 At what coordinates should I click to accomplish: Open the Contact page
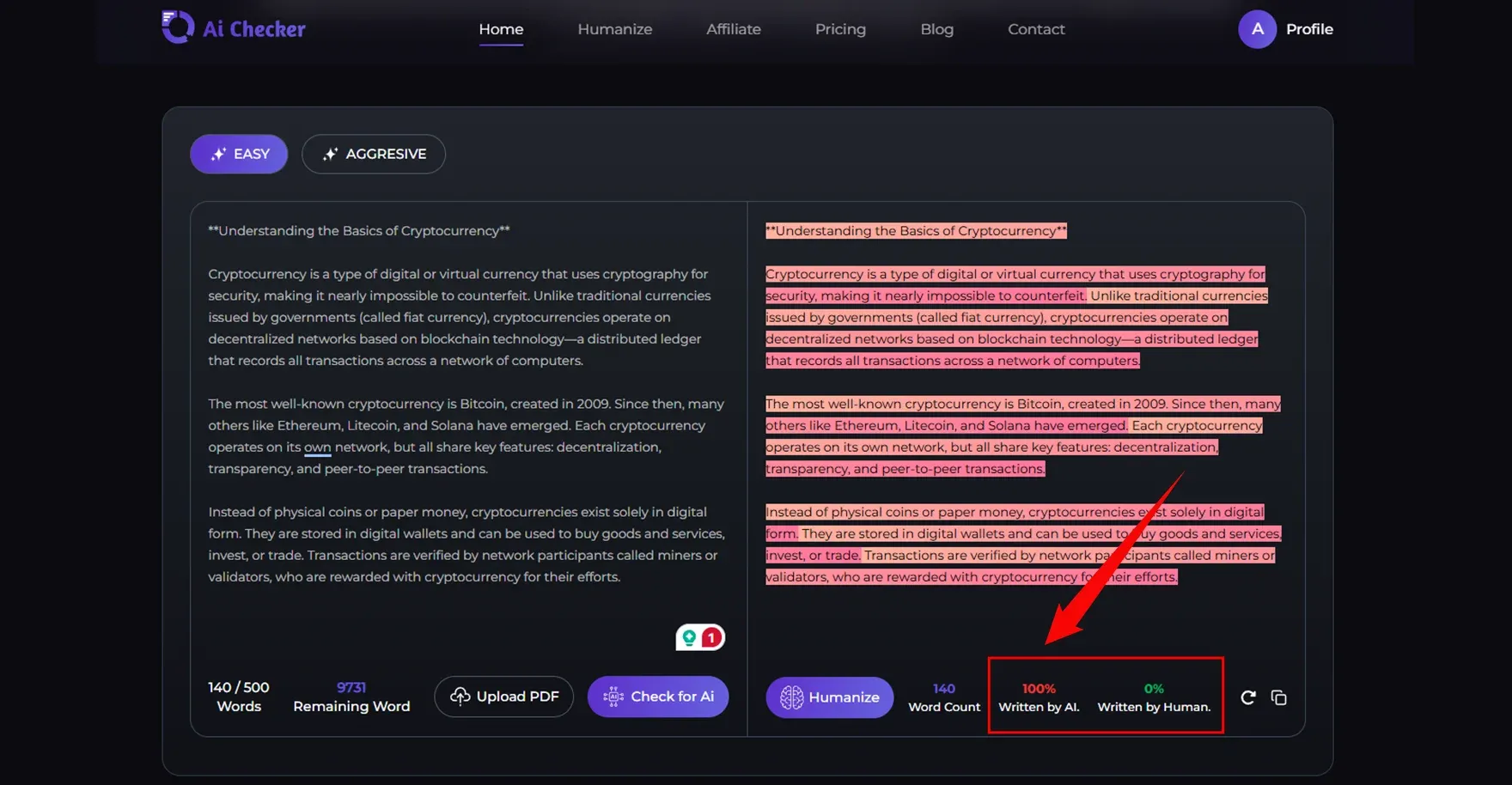point(1036,29)
